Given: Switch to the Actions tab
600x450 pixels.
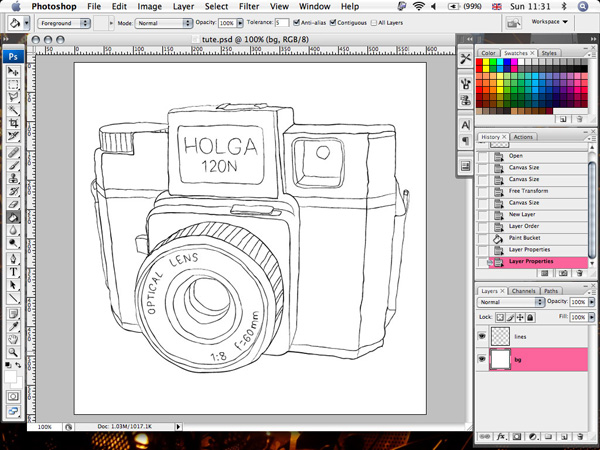Looking at the screenshot, I should coord(523,137).
